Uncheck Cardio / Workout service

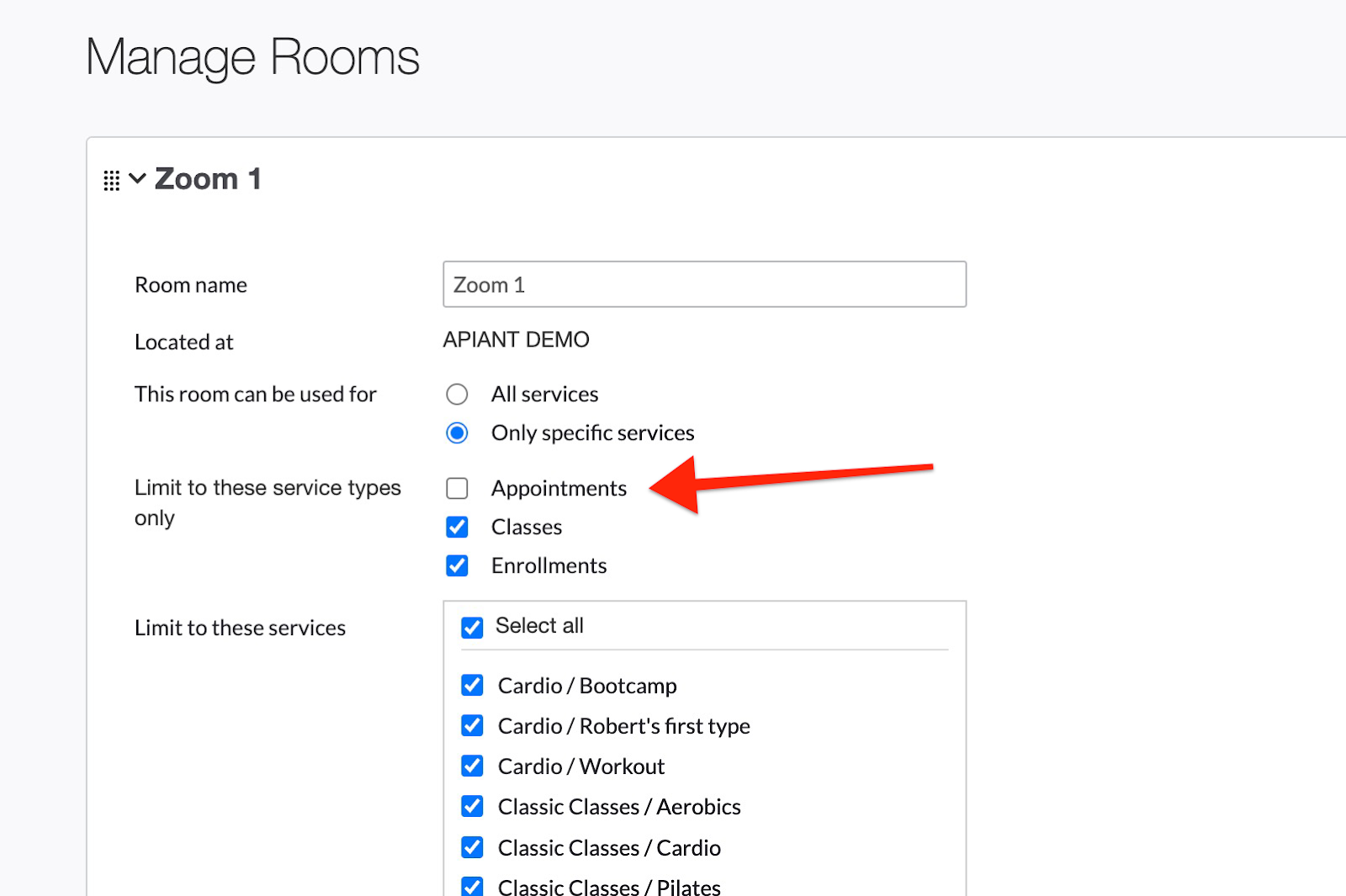pyautogui.click(x=472, y=766)
